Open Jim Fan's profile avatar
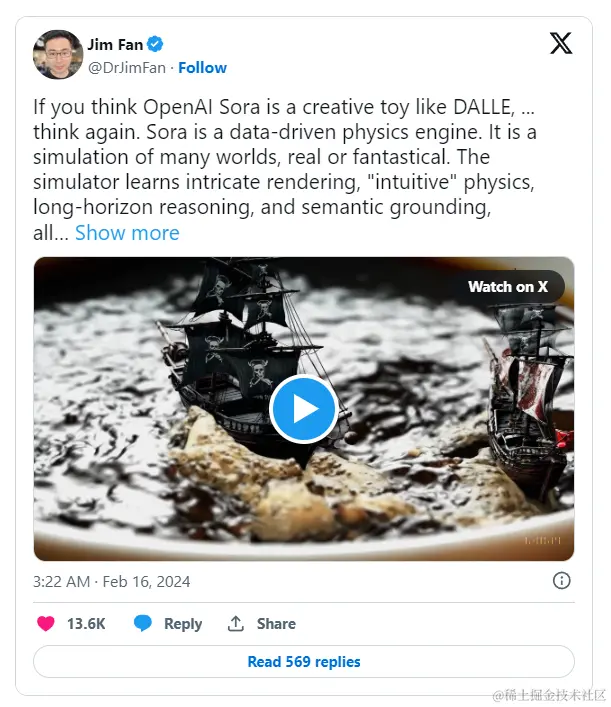This screenshot has height=707, width=611. pos(58,55)
